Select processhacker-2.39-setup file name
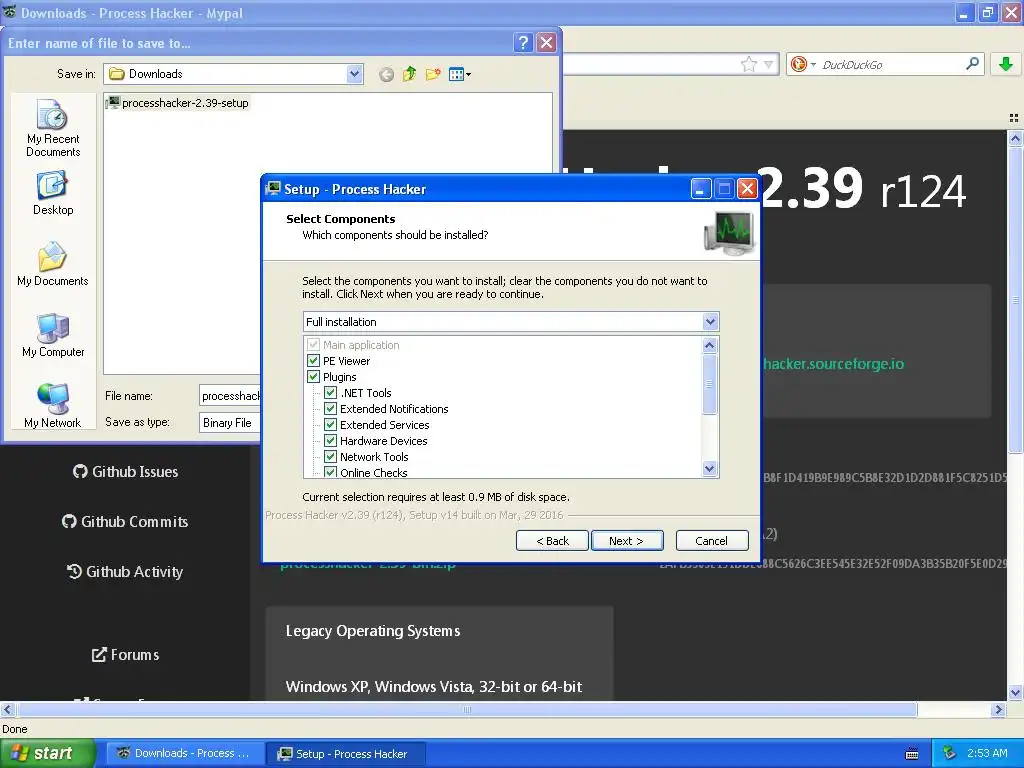1024x768 pixels. (x=185, y=103)
